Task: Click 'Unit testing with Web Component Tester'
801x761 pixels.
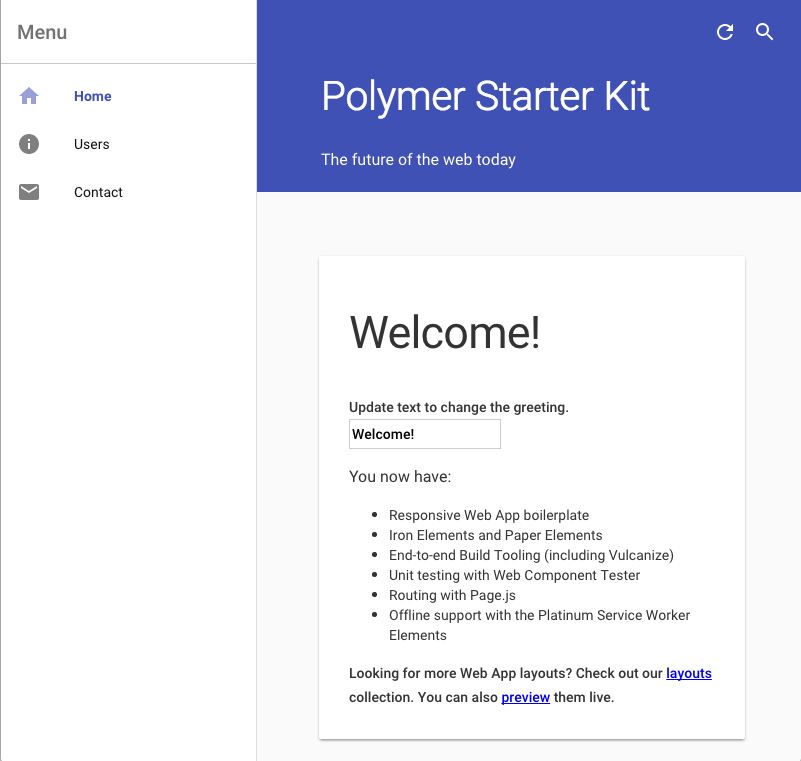Action: click(514, 575)
